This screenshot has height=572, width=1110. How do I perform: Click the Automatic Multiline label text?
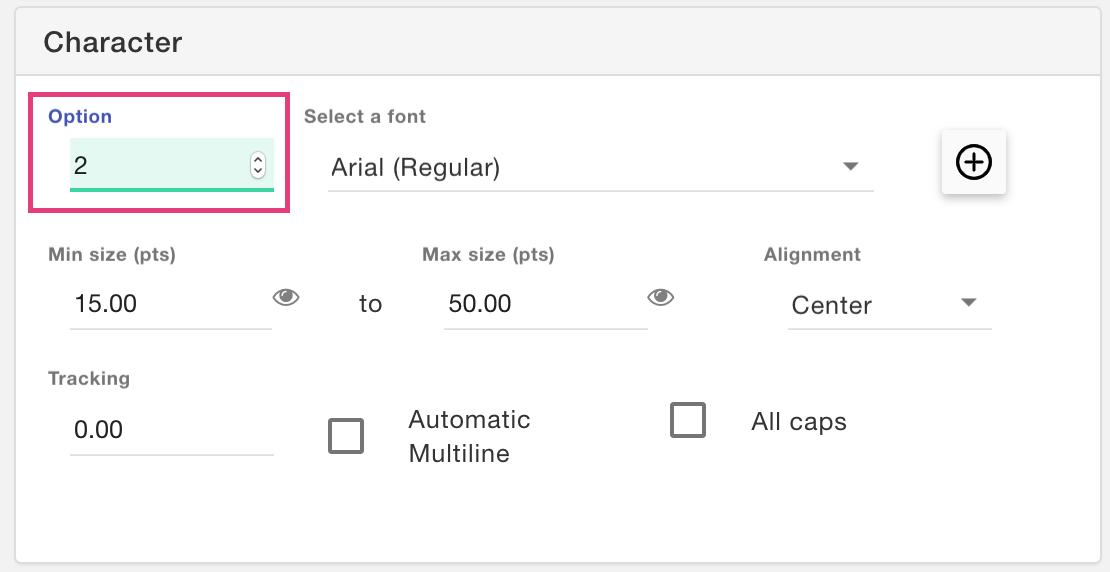[x=469, y=436]
